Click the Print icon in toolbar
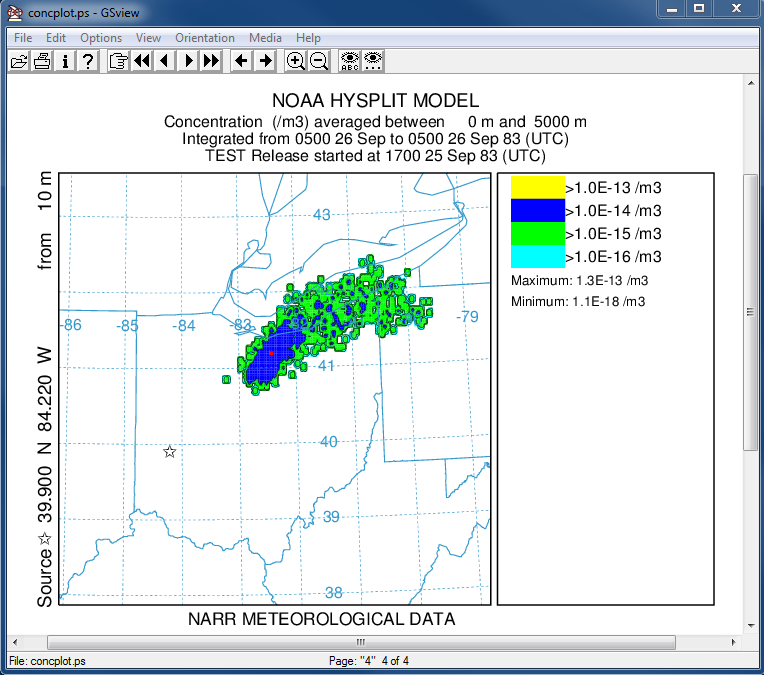This screenshot has width=764, height=675. click(x=42, y=61)
